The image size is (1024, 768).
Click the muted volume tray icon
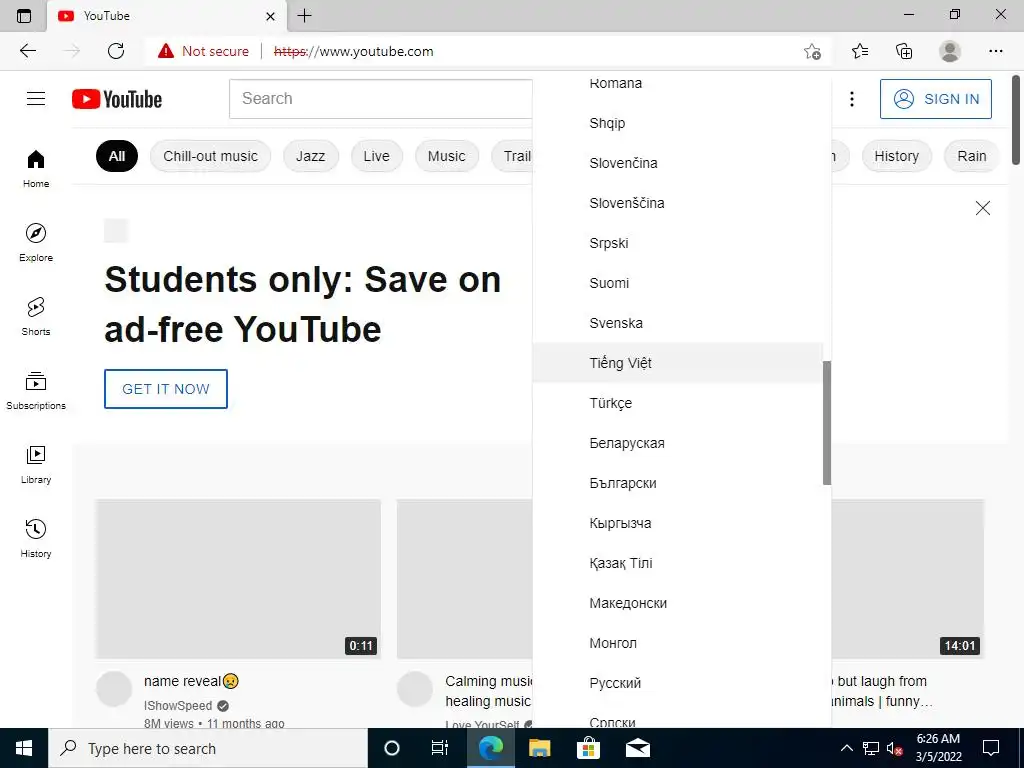click(895, 748)
